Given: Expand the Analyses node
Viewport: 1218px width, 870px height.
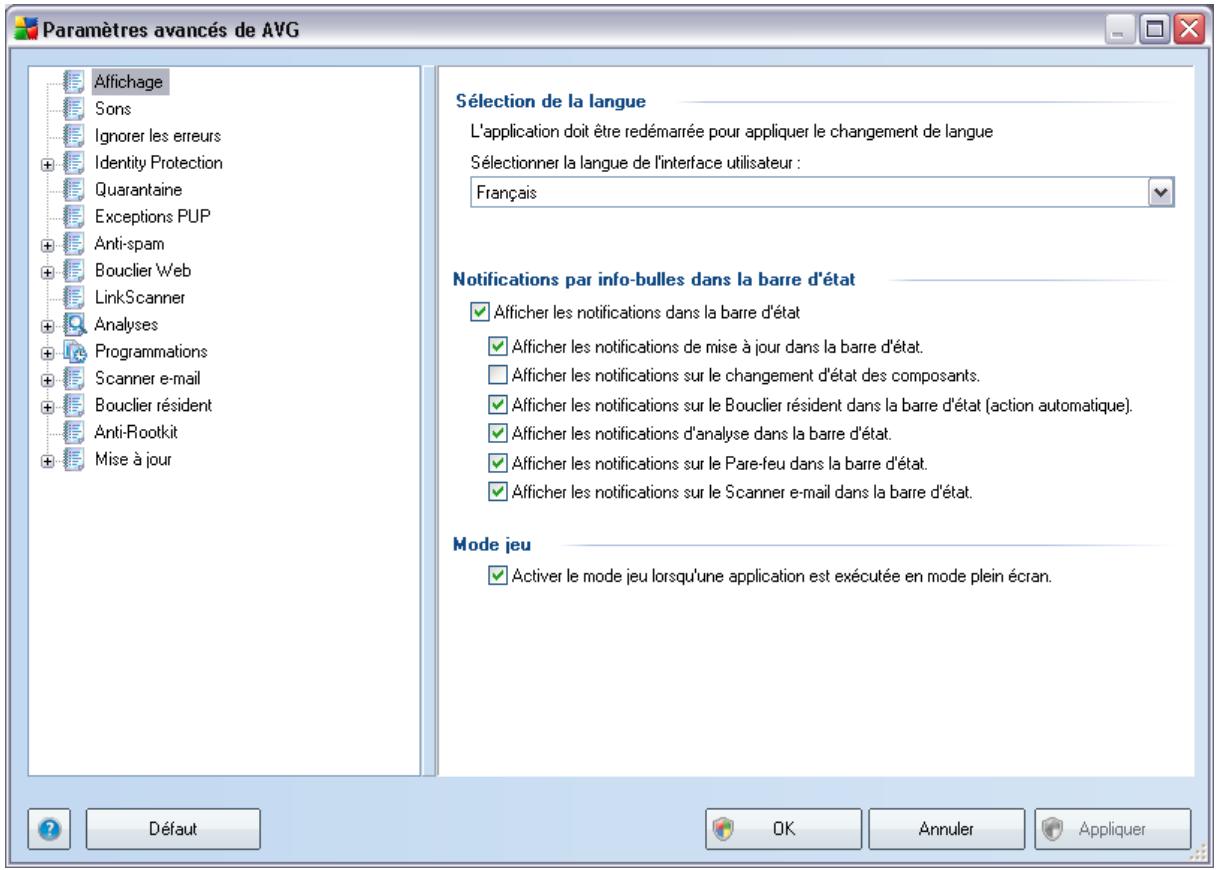Looking at the screenshot, I should pos(48,325).
